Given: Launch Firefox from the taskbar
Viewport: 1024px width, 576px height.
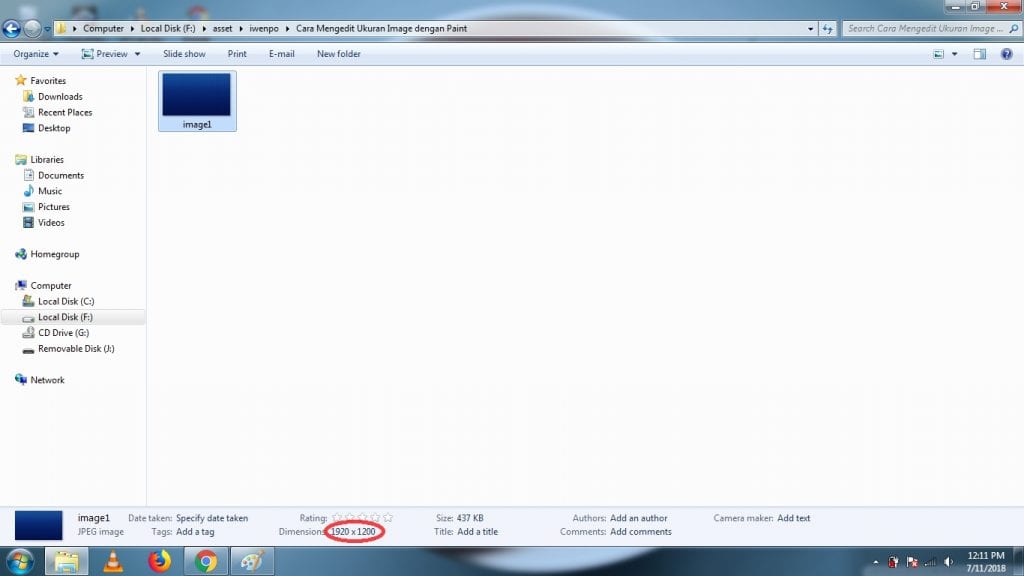Looking at the screenshot, I should point(159,562).
